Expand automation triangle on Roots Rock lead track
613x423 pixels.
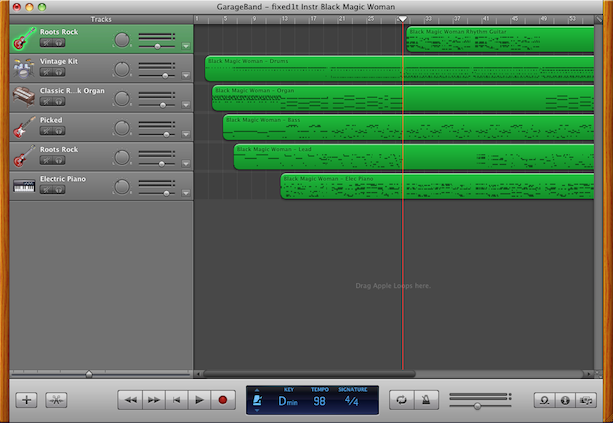coord(186,163)
